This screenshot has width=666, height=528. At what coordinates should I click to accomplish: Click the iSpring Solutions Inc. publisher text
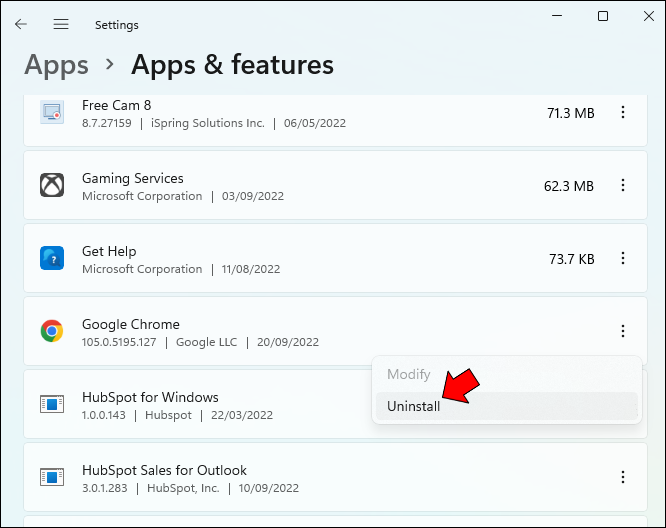tap(208, 123)
